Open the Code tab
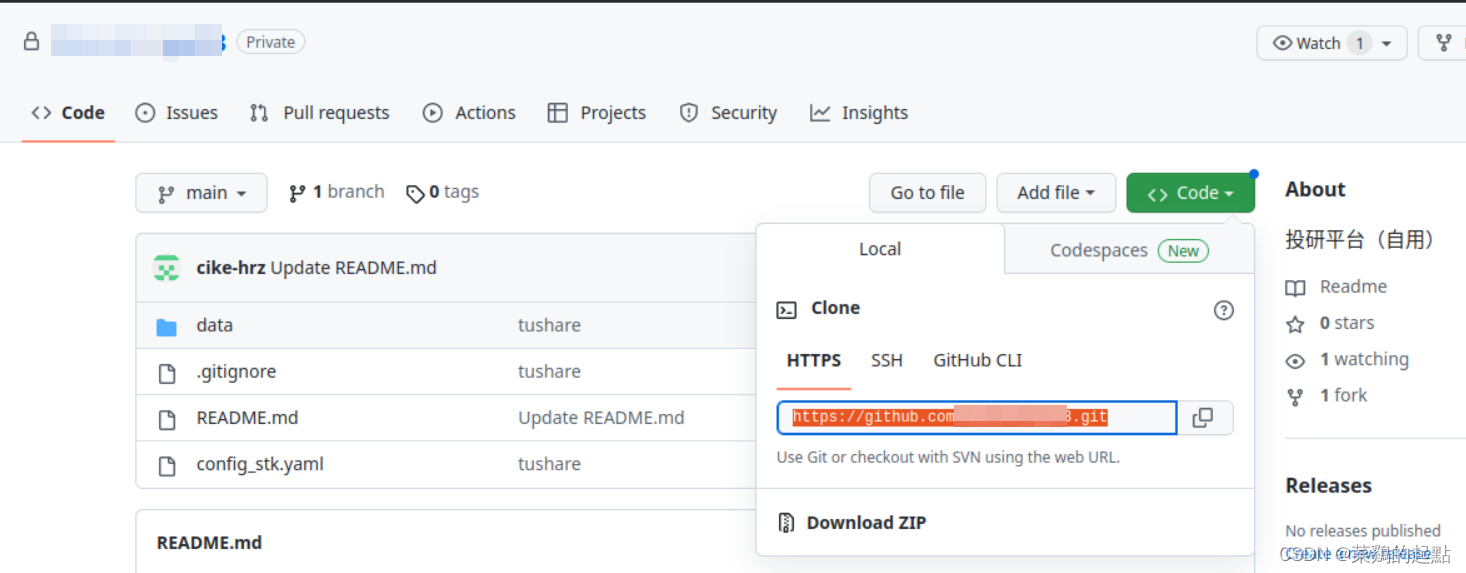 [68, 113]
